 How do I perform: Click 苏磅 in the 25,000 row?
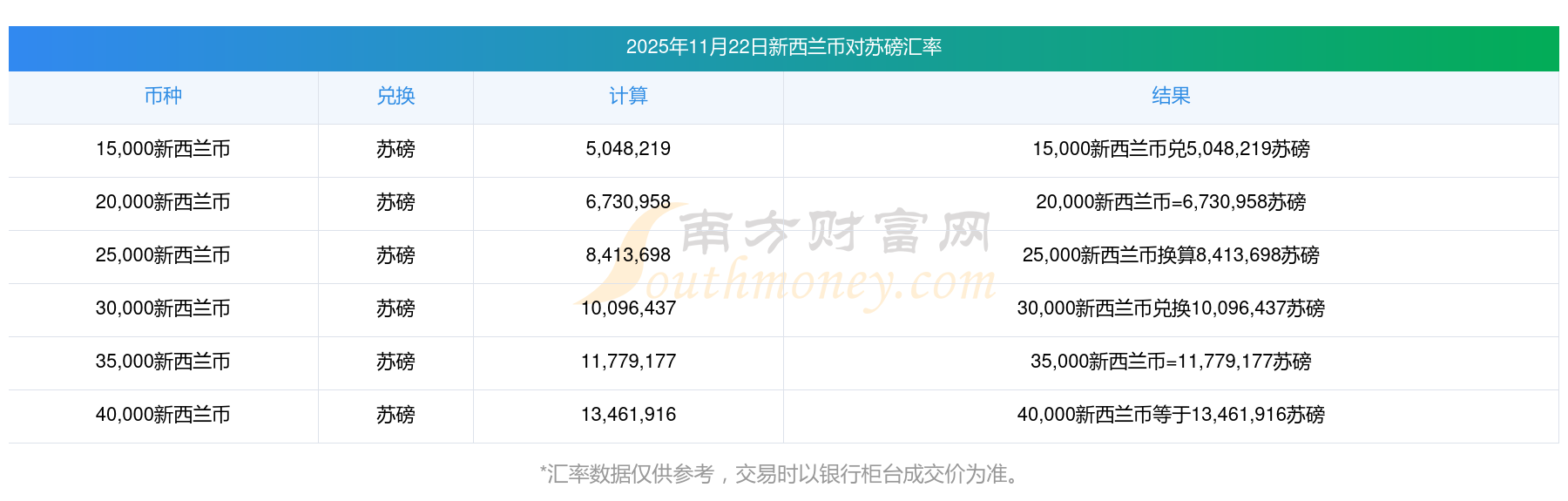coord(395,255)
